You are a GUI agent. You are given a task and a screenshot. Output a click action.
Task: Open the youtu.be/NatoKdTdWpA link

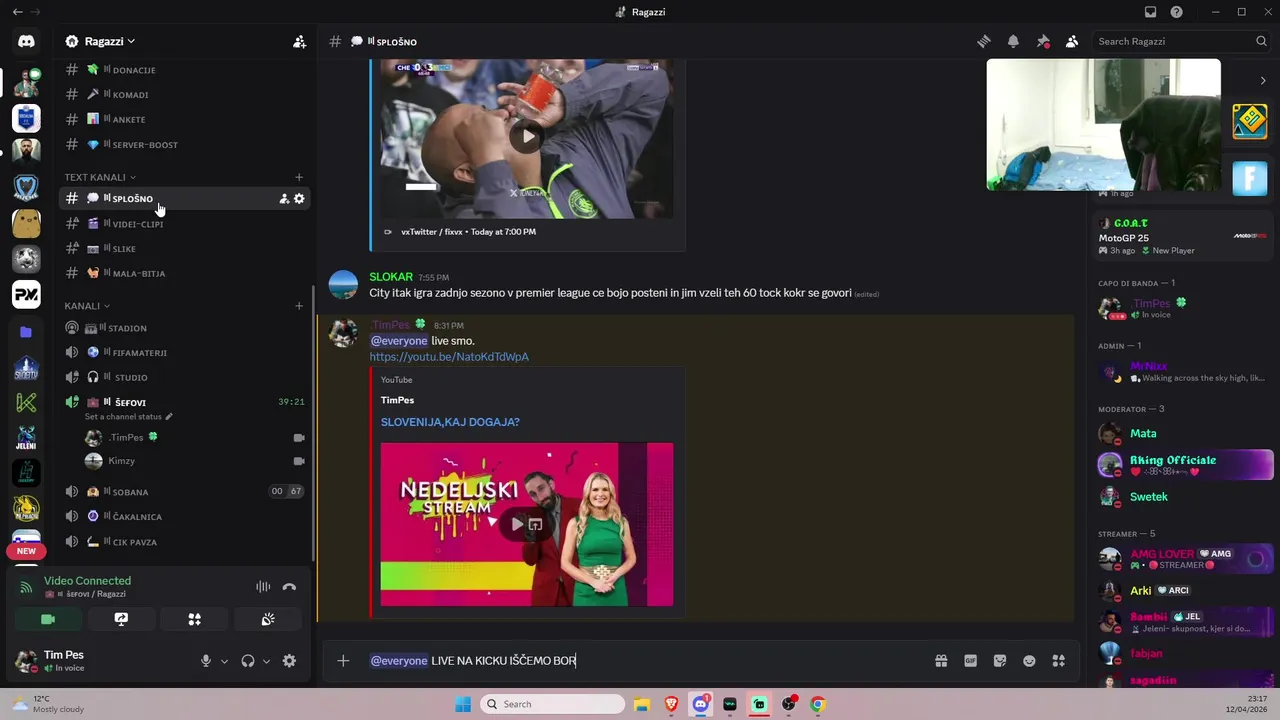tap(449, 357)
